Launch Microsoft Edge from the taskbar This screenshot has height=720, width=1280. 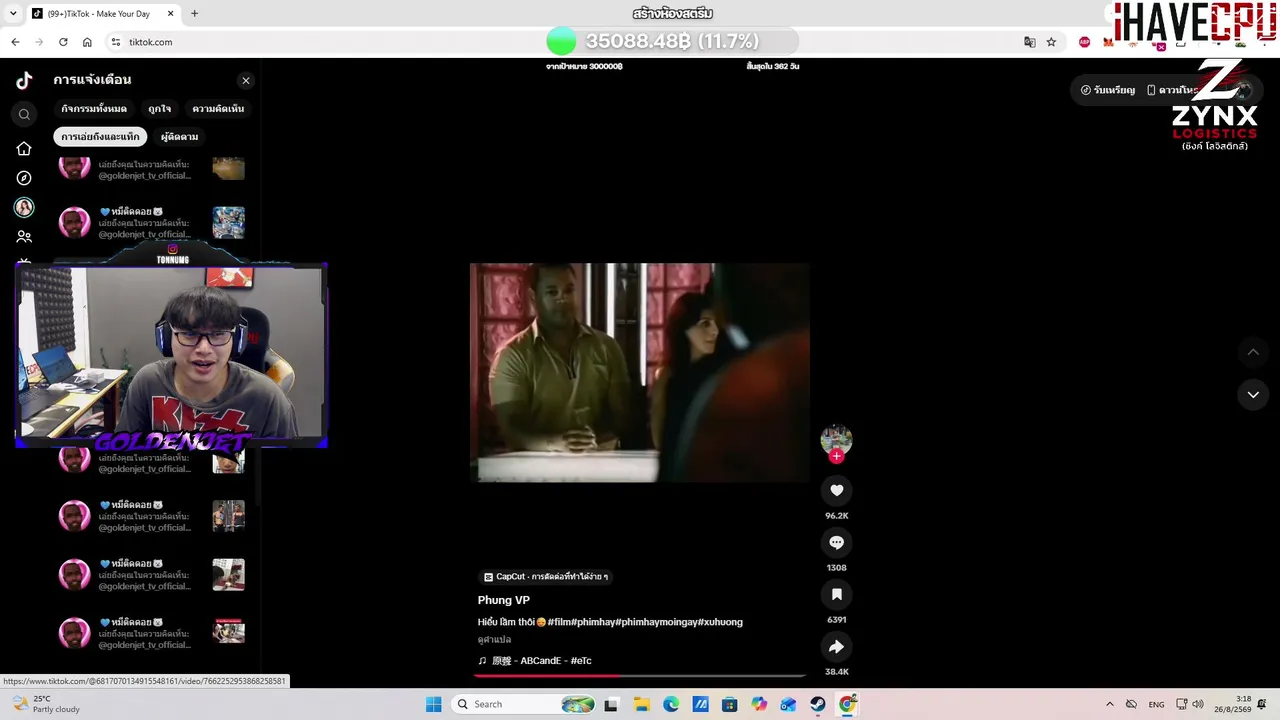[x=671, y=704]
